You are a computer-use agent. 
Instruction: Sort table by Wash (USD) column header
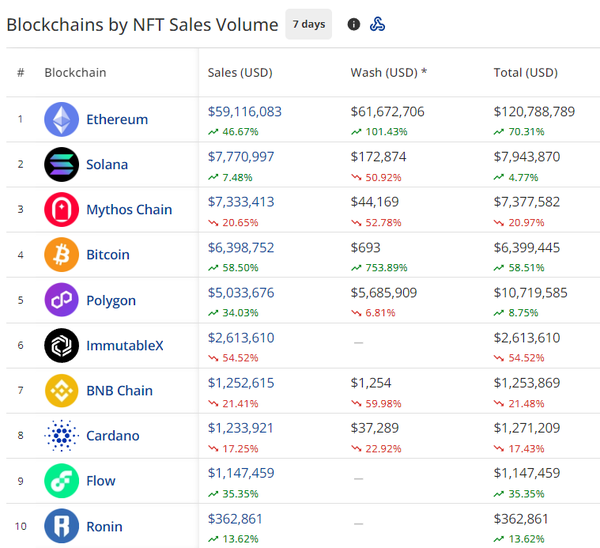pos(388,72)
